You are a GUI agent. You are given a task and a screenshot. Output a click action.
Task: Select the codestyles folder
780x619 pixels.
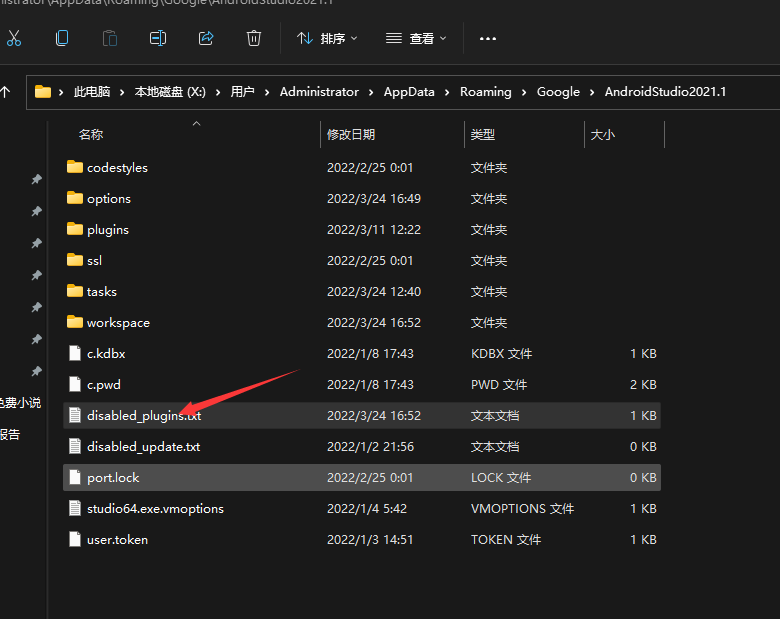[362, 168]
